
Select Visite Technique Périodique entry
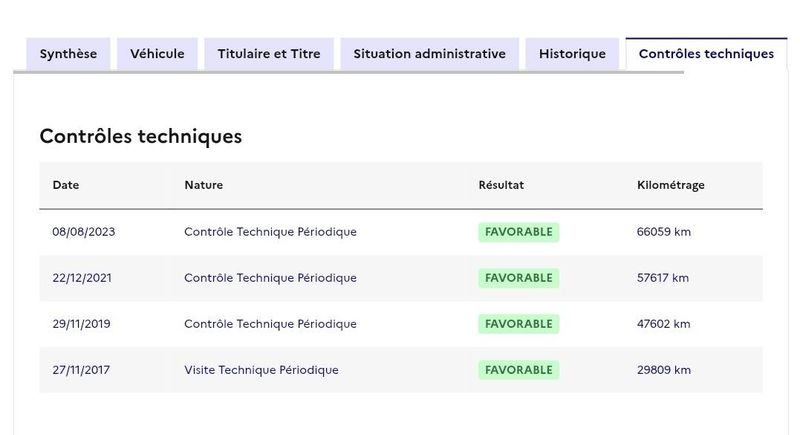[x=261, y=370]
